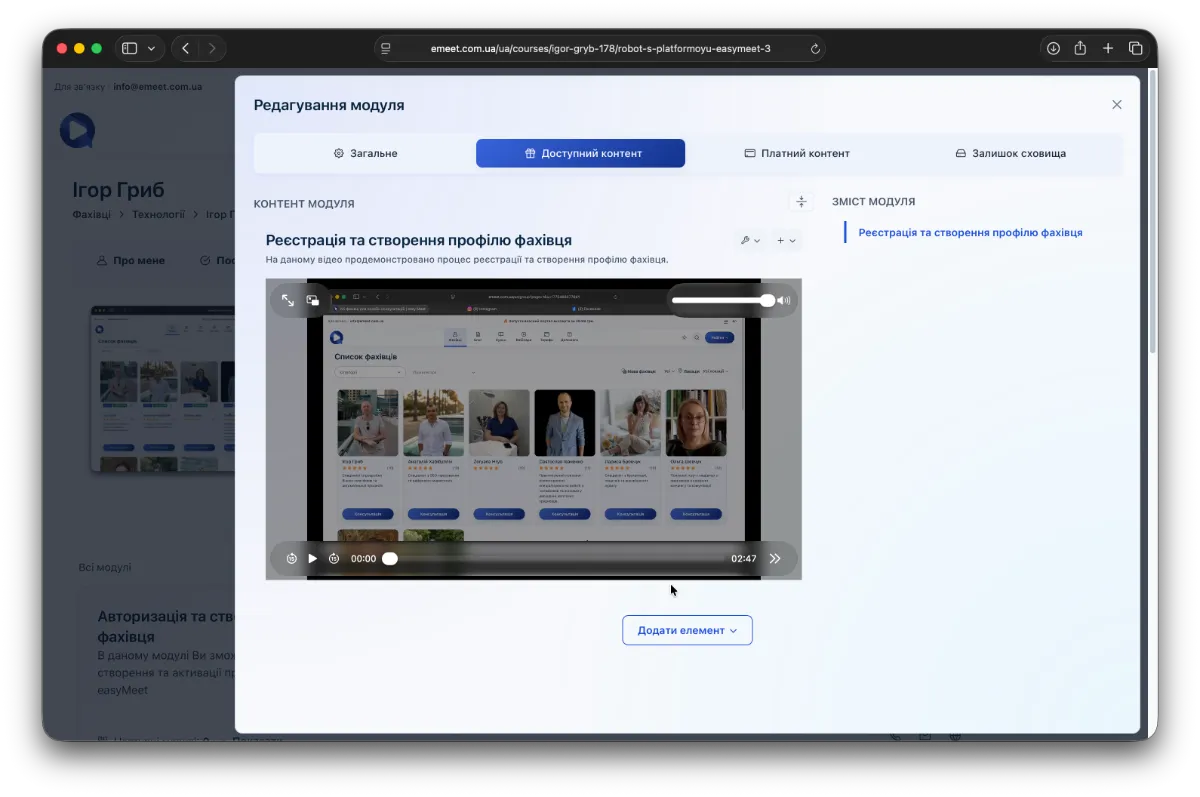
Task: Switch to 'Загальне' tab
Action: click(x=365, y=153)
